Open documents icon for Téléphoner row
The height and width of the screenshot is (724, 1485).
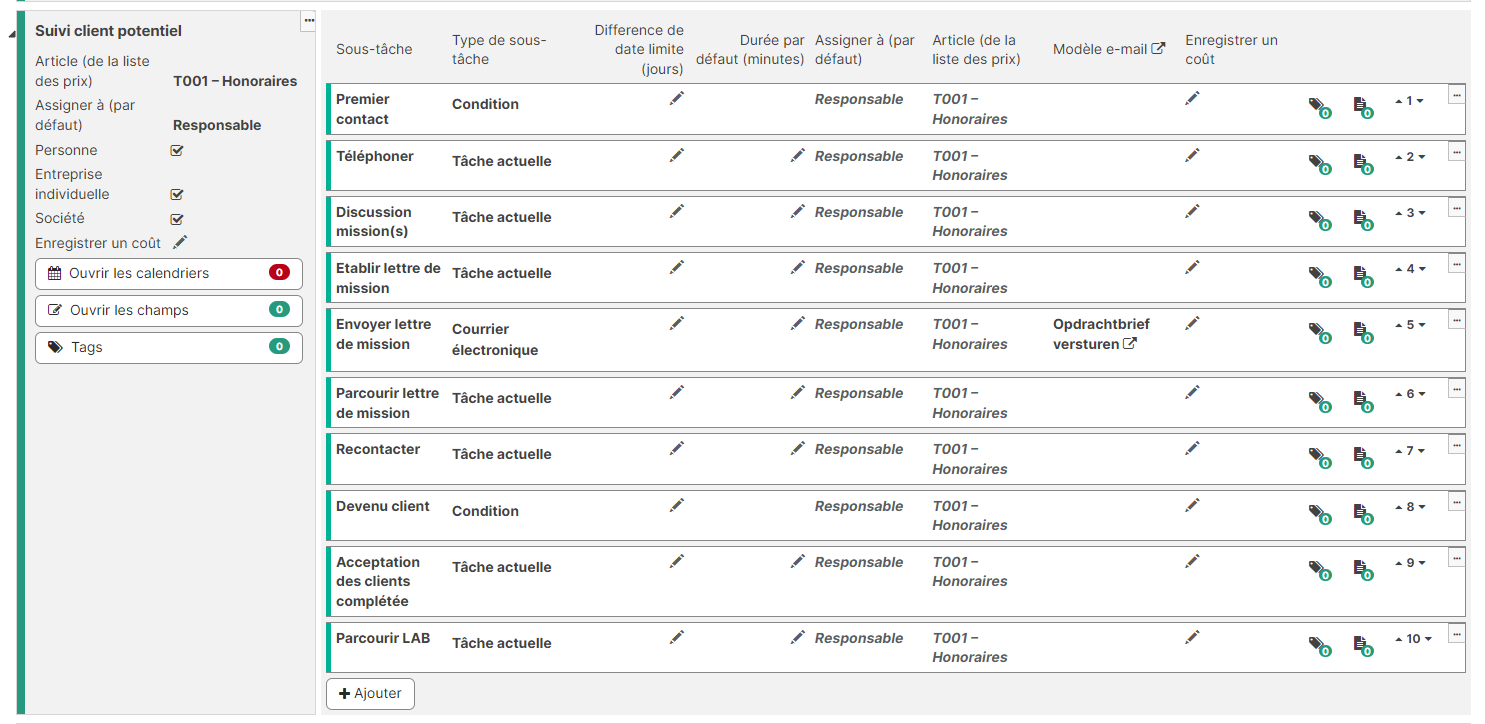[1363, 164]
